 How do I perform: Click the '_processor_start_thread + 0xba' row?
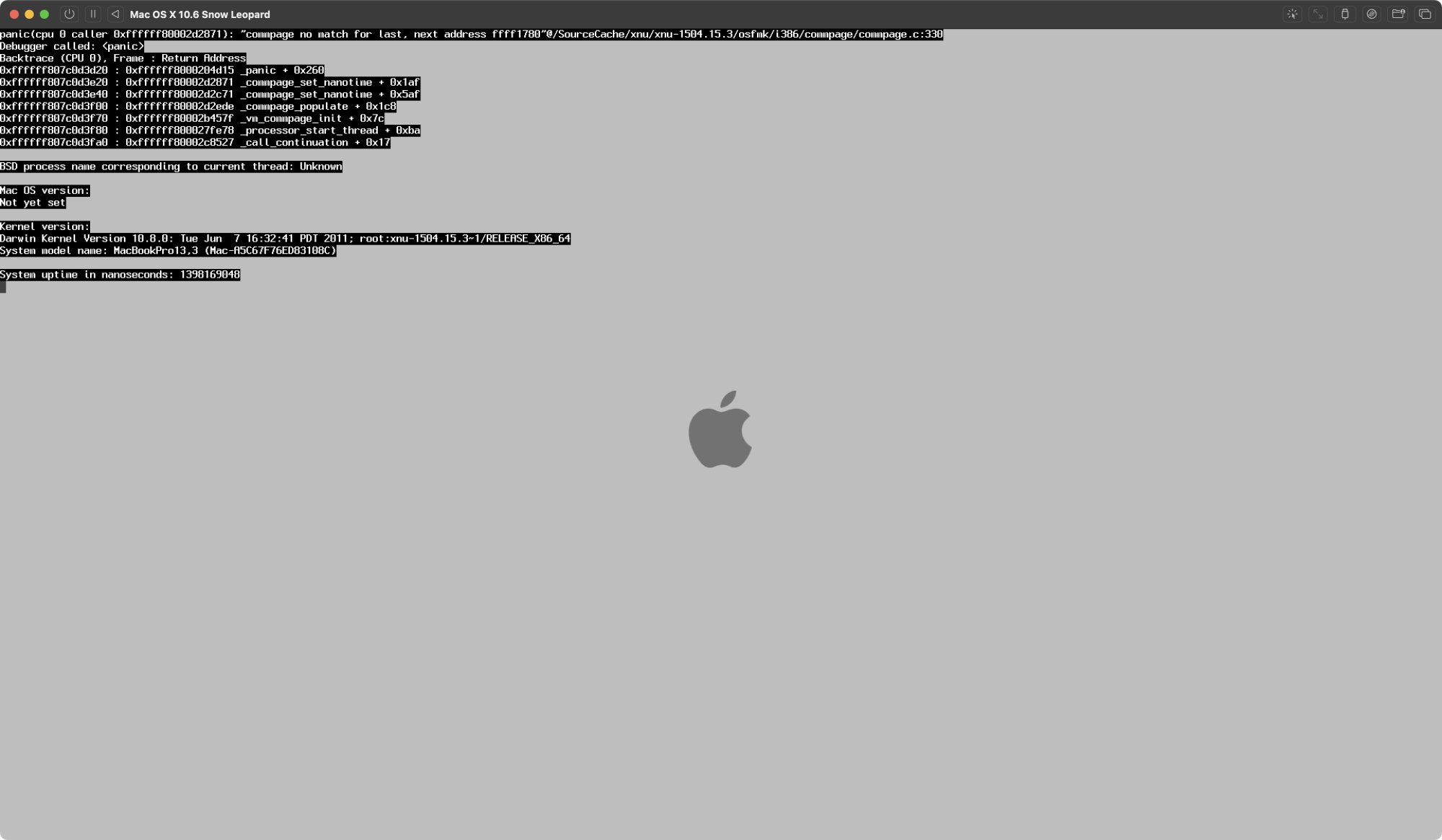point(211,131)
